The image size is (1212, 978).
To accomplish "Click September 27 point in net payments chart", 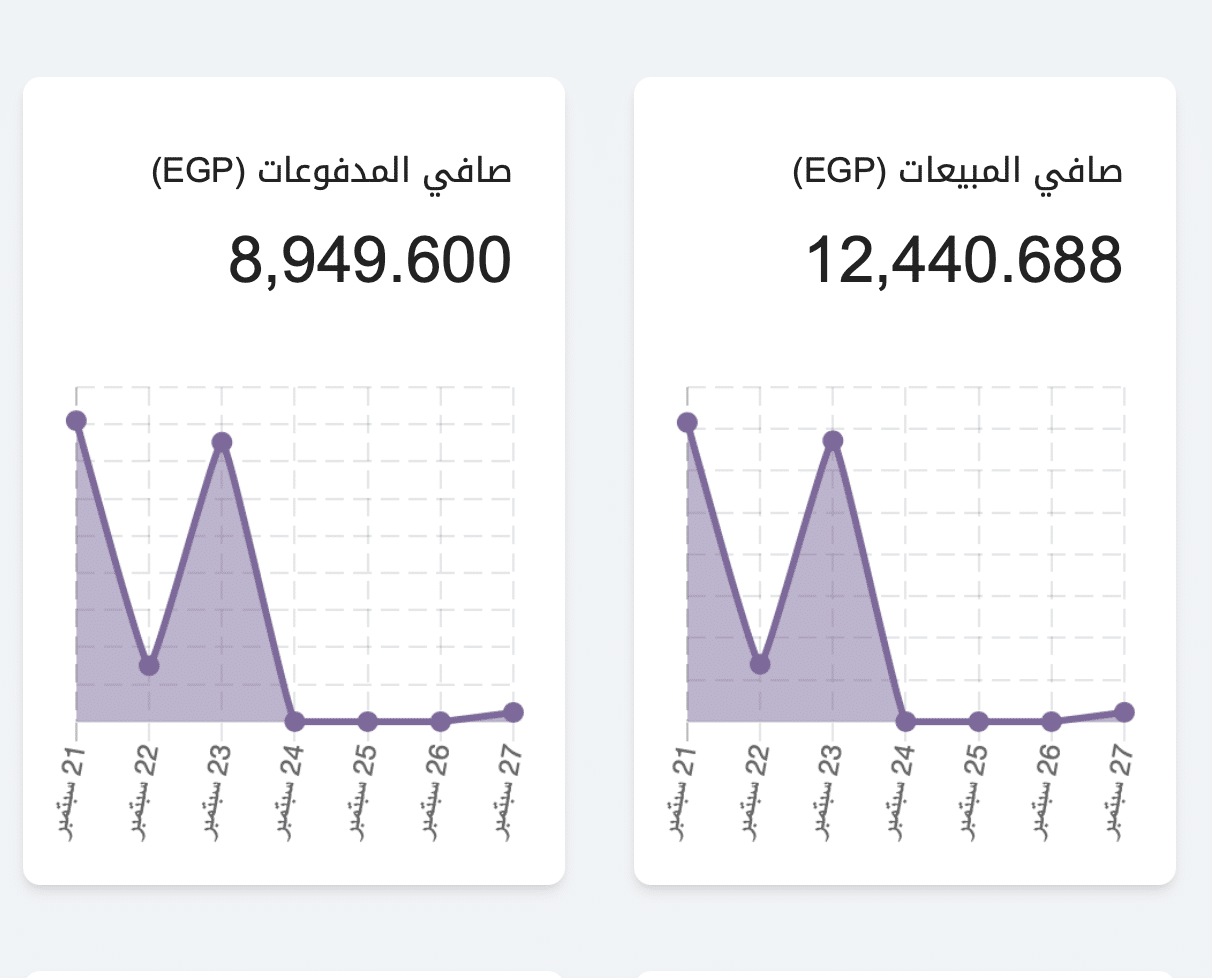I will click(x=513, y=712).
